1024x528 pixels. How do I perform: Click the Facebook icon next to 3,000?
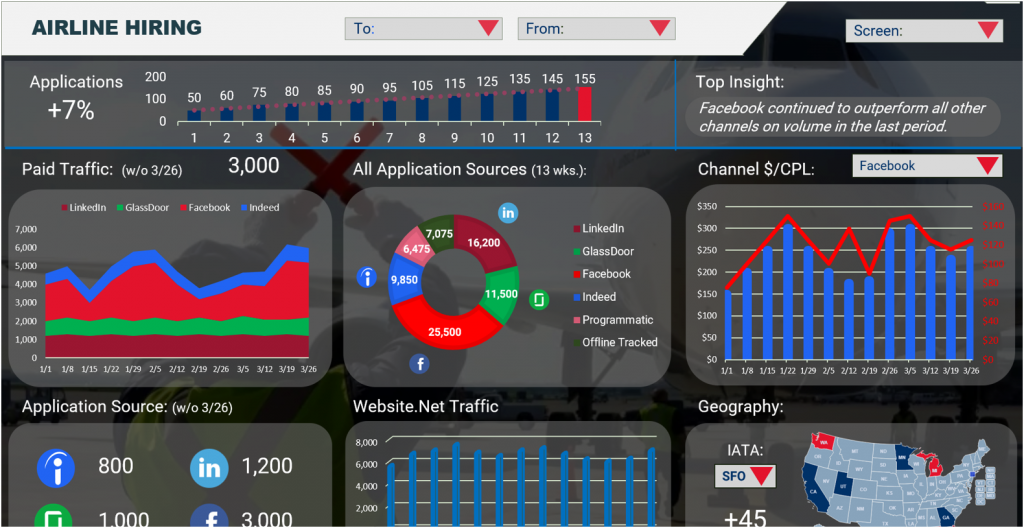(x=209, y=517)
